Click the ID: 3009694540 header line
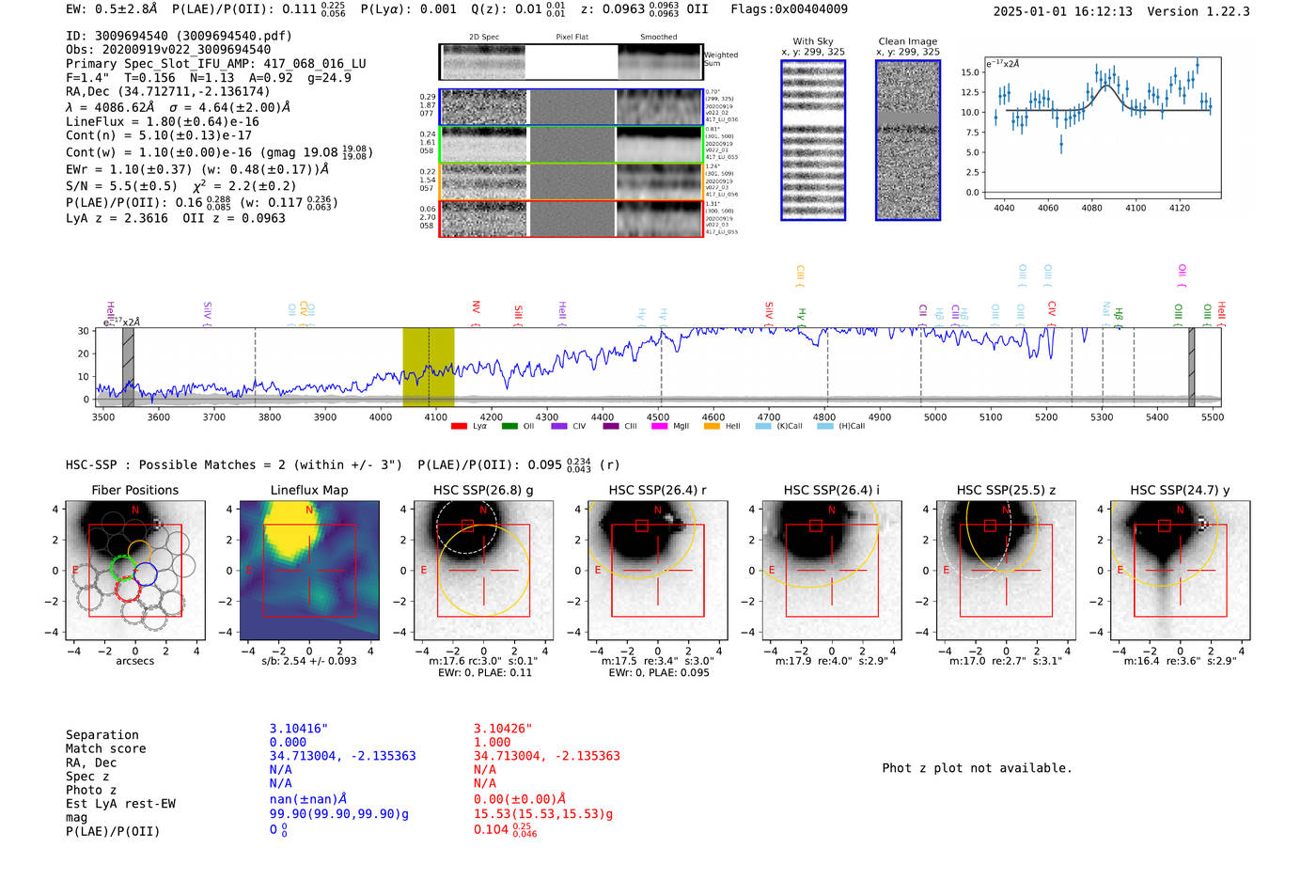This screenshot has height=896, width=1316. tap(179, 36)
